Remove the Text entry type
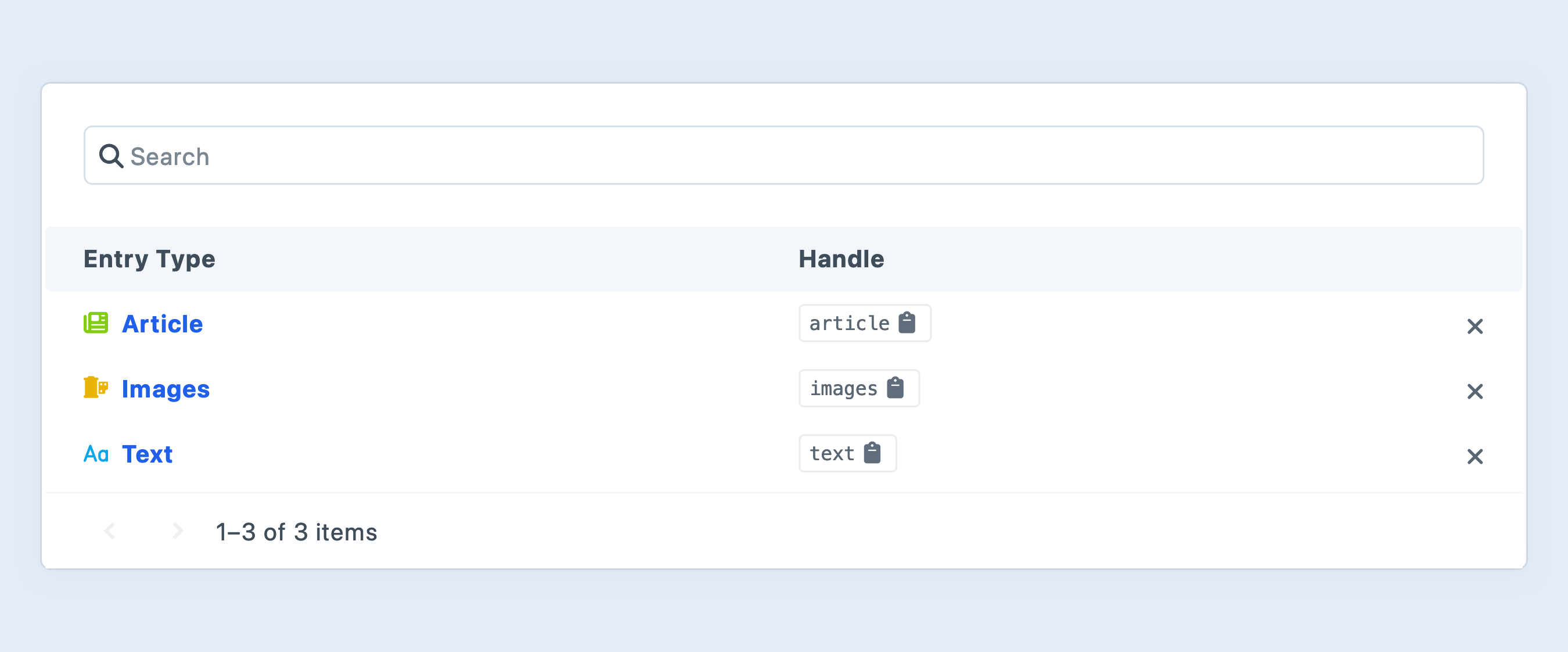 point(1476,456)
